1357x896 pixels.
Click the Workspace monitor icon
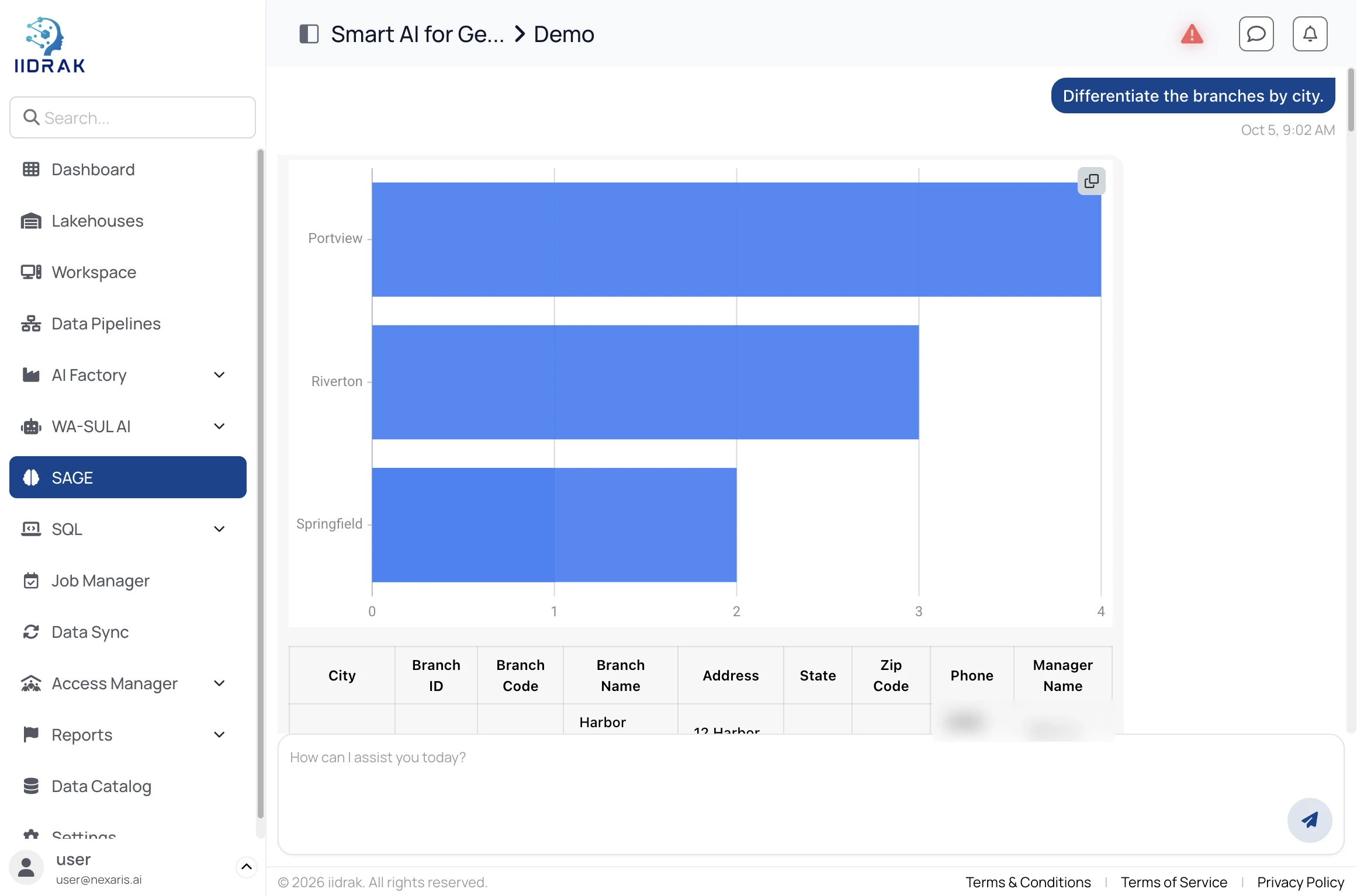coord(31,272)
